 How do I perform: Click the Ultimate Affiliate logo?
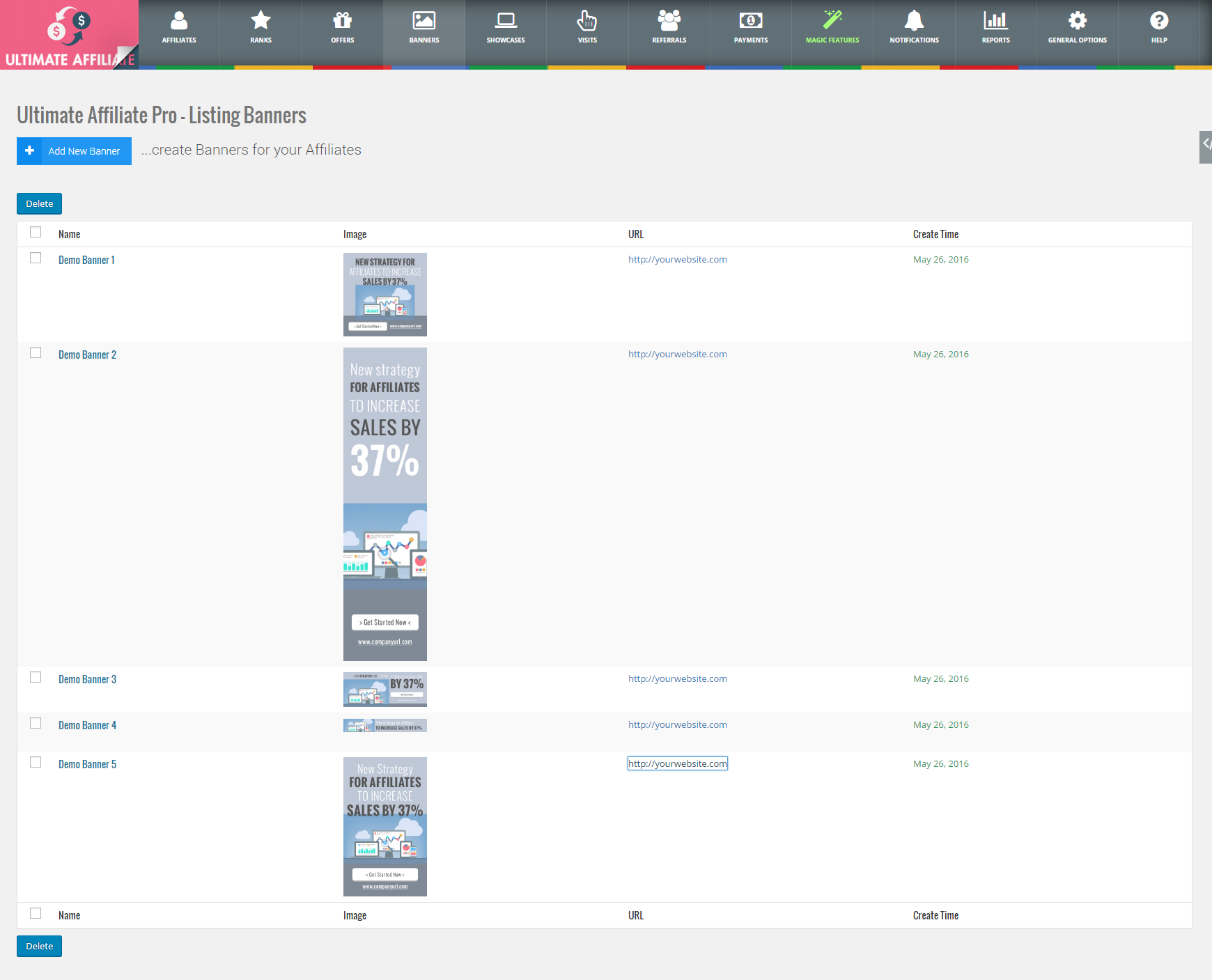(70, 35)
